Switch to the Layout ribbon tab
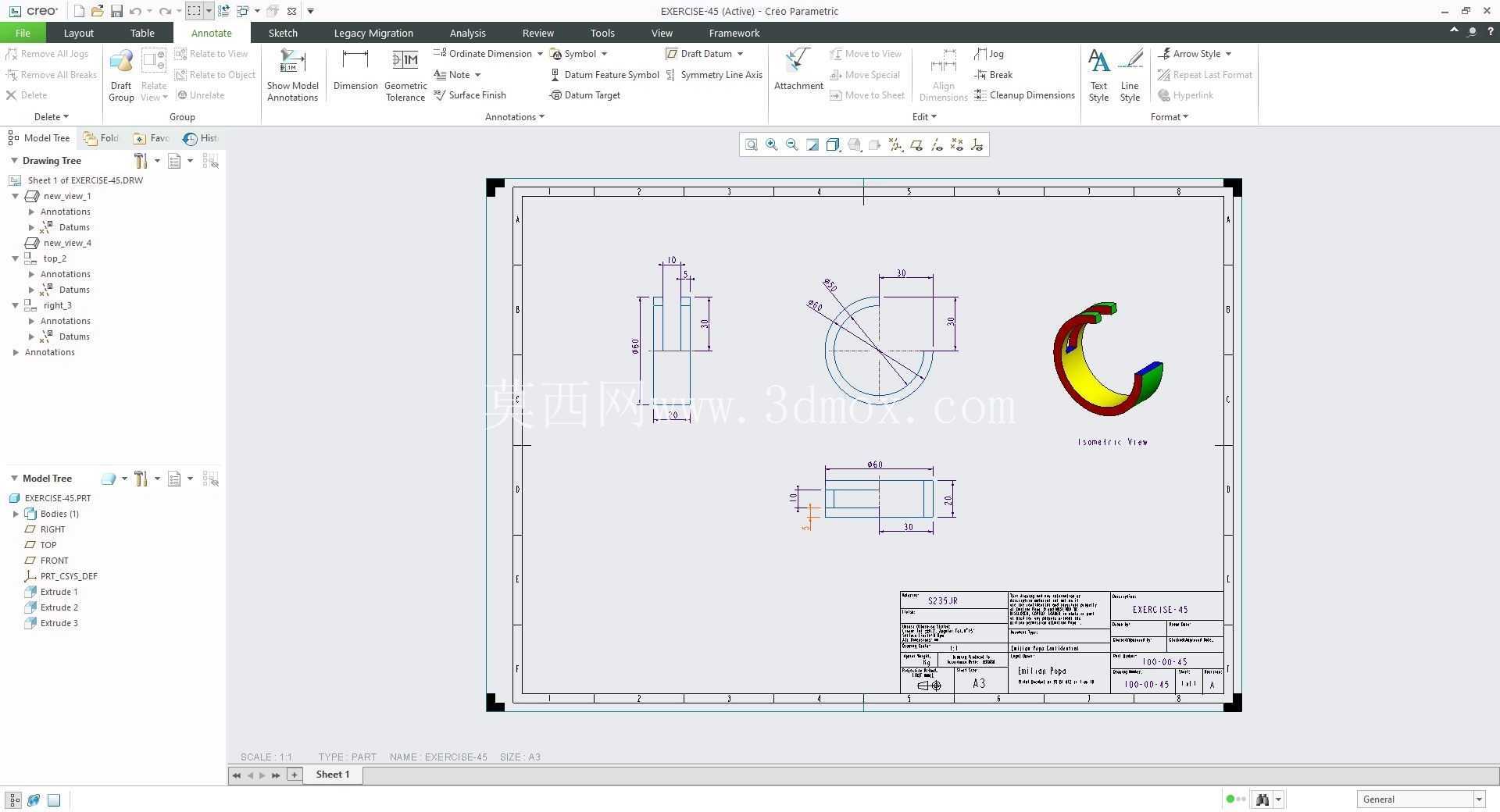1500x812 pixels. [78, 33]
